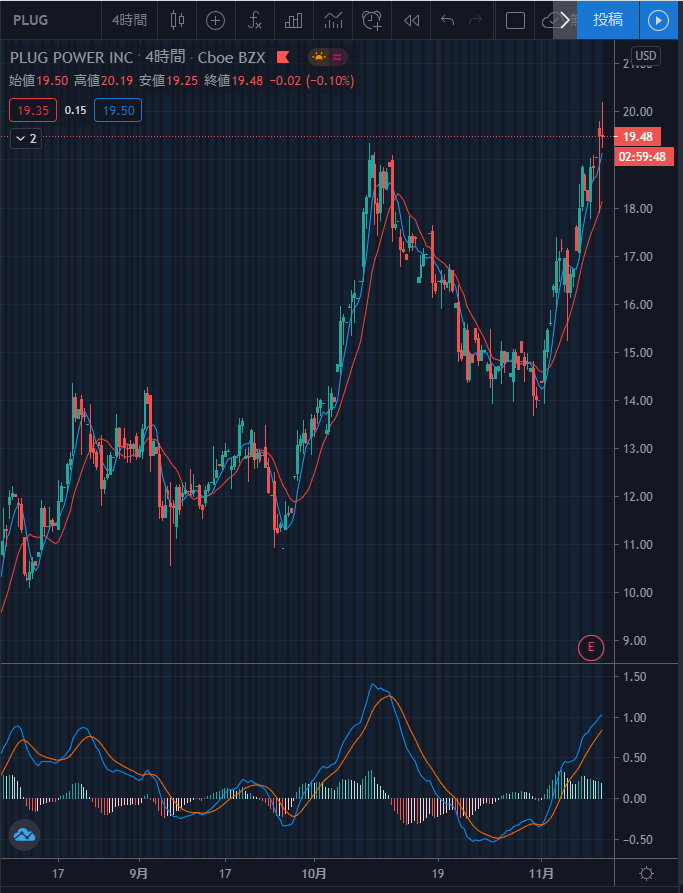Viewport: 683px width, 893px height.
Task: Click the red sell price 19.35 button
Action: pos(33,110)
